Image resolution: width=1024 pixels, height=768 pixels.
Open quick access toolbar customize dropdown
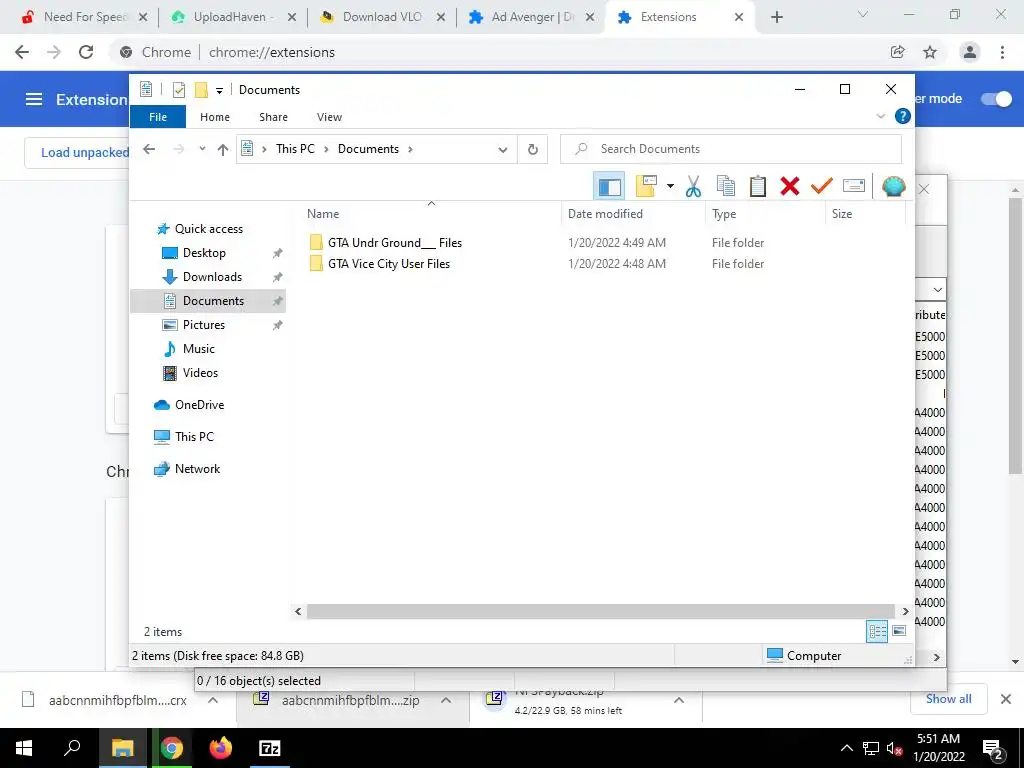(219, 91)
